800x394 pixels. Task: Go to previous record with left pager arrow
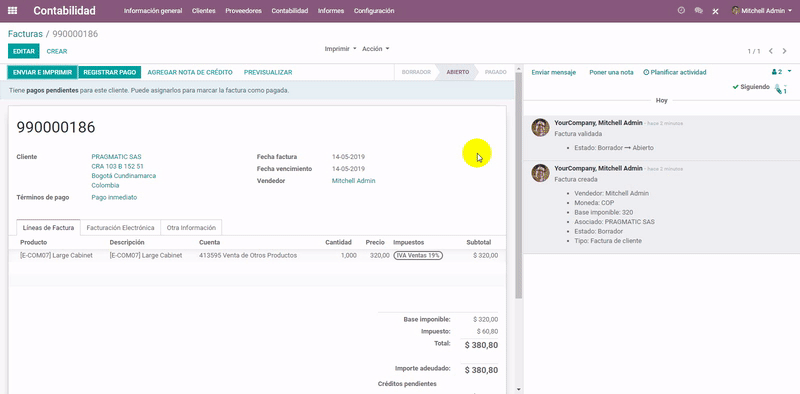(770, 51)
